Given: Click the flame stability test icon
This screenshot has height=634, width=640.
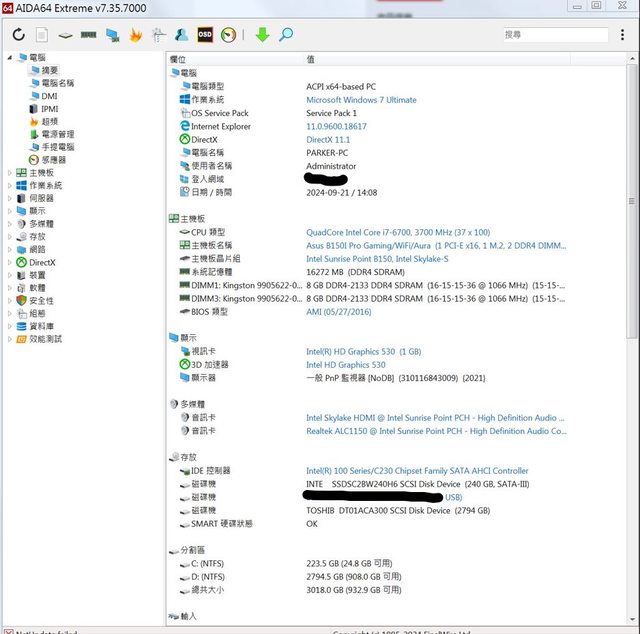Looking at the screenshot, I should [x=135, y=35].
